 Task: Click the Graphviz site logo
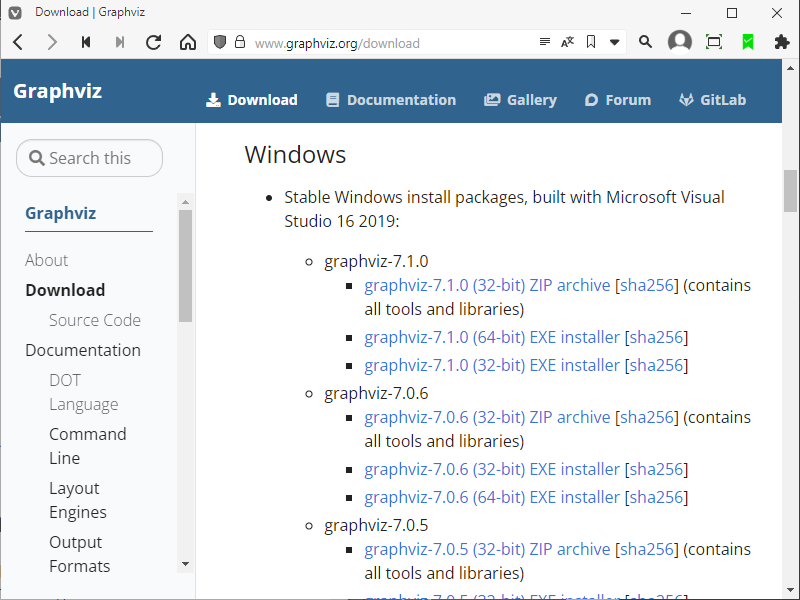click(x=58, y=91)
